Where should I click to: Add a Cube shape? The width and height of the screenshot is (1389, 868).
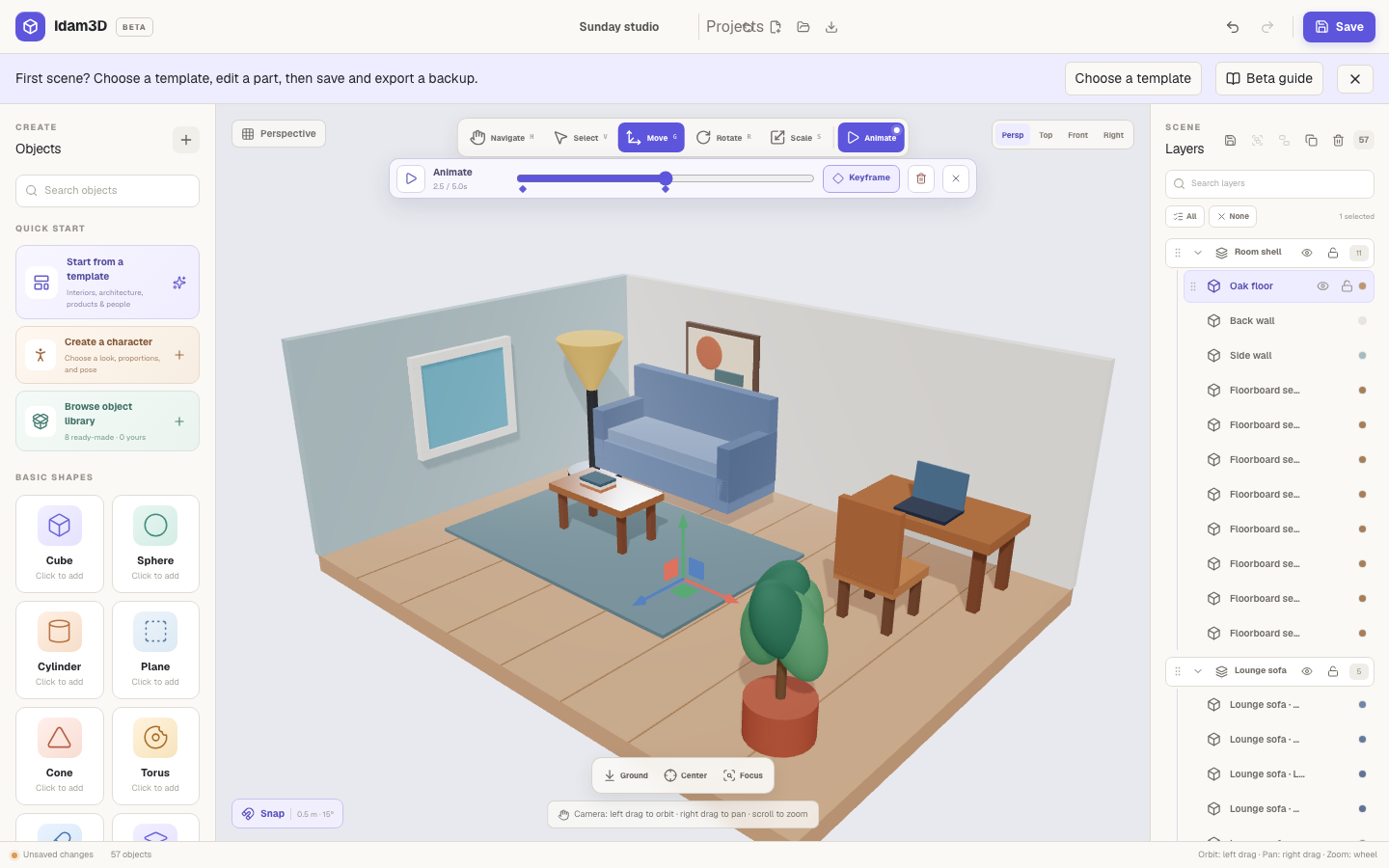pyautogui.click(x=60, y=544)
